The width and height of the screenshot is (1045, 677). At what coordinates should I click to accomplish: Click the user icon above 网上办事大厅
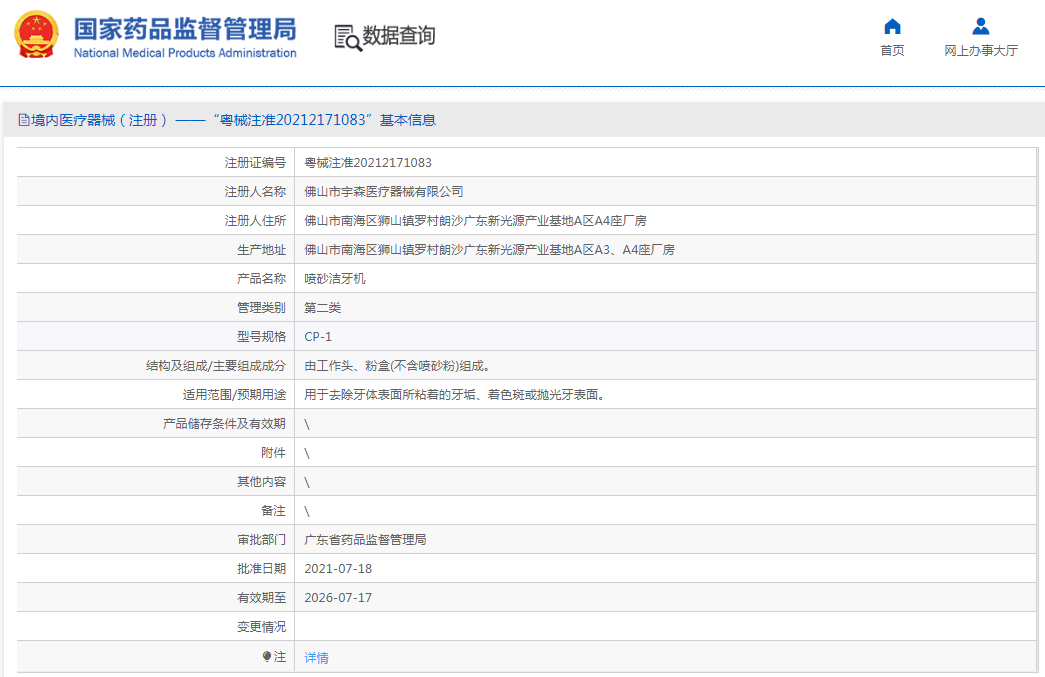pos(980,27)
